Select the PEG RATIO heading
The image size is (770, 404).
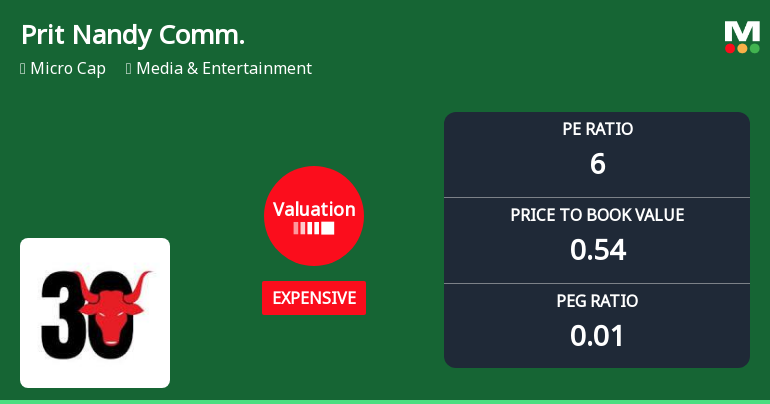[x=597, y=301]
